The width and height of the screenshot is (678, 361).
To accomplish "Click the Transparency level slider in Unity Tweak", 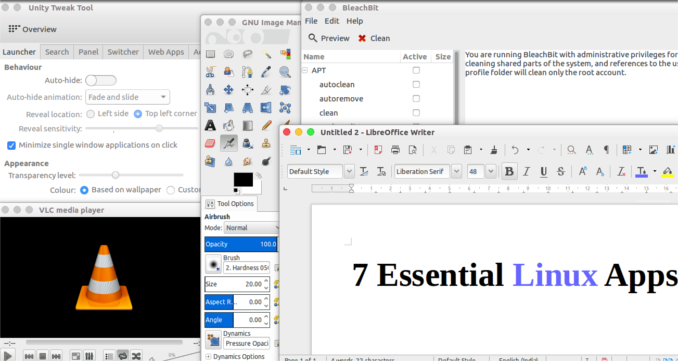I will (131, 175).
